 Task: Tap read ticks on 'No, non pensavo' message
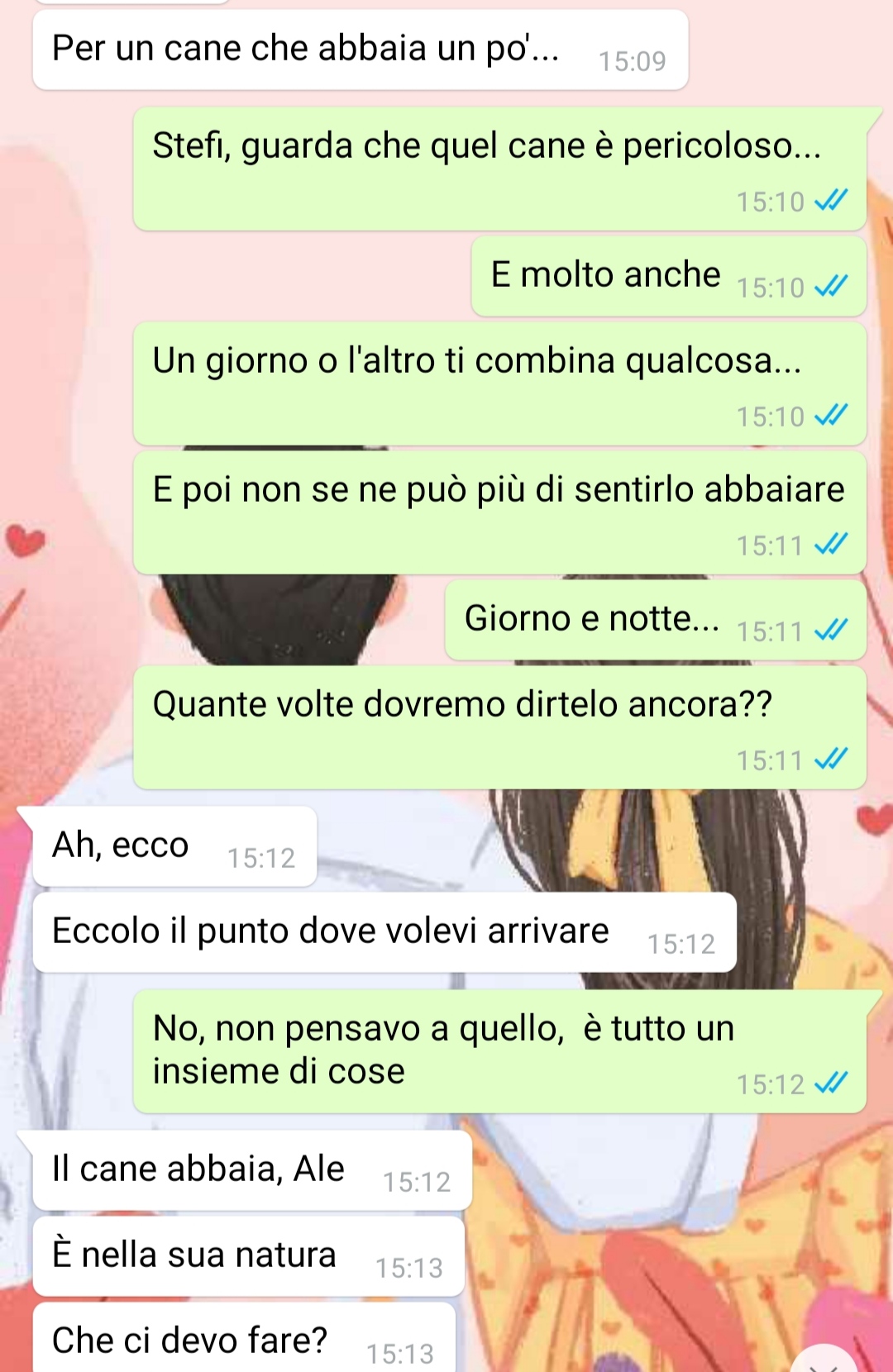point(831,1083)
